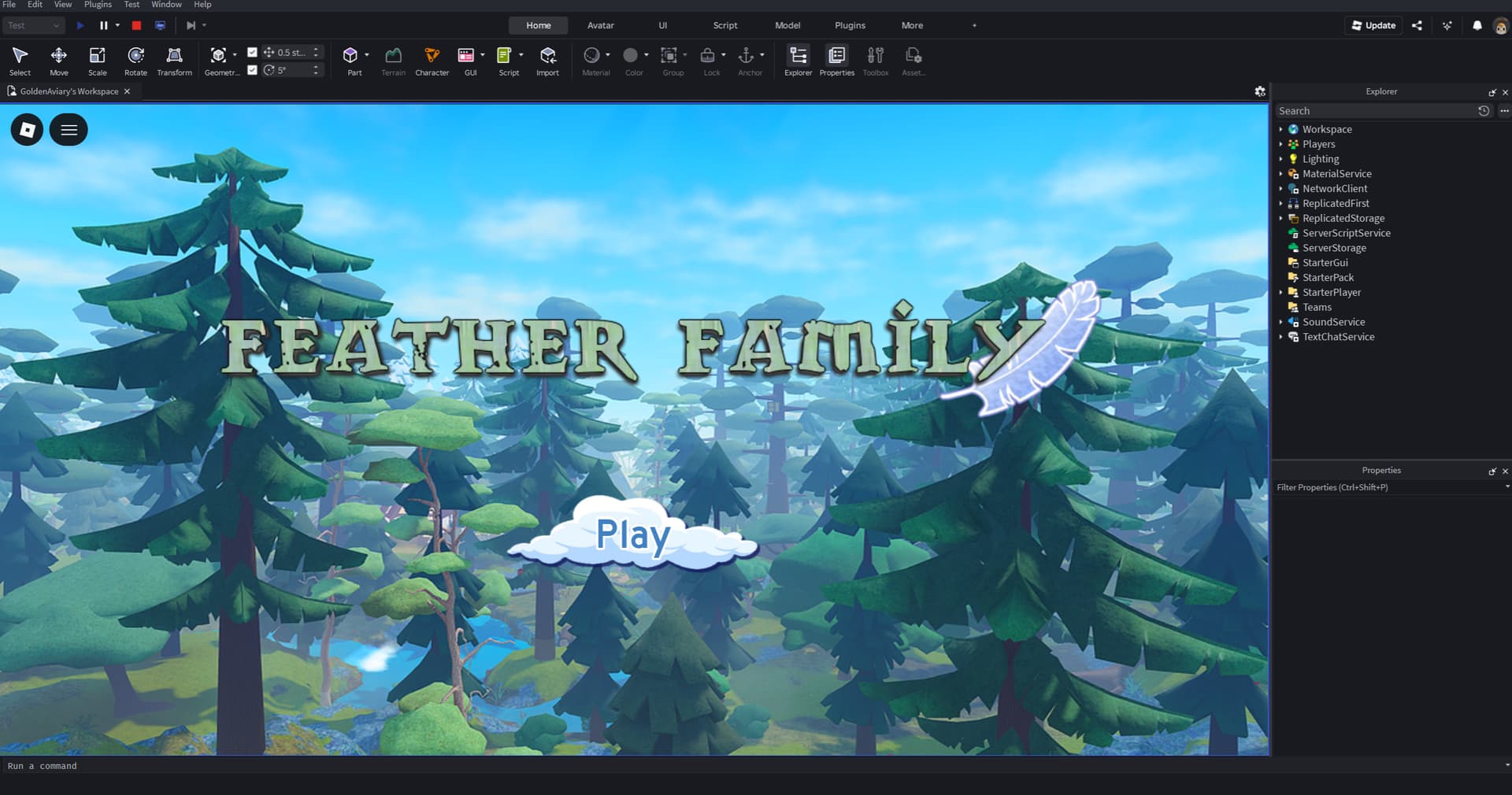Open the Roblox logo menu in viewport
The height and width of the screenshot is (795, 1512).
pyautogui.click(x=28, y=130)
